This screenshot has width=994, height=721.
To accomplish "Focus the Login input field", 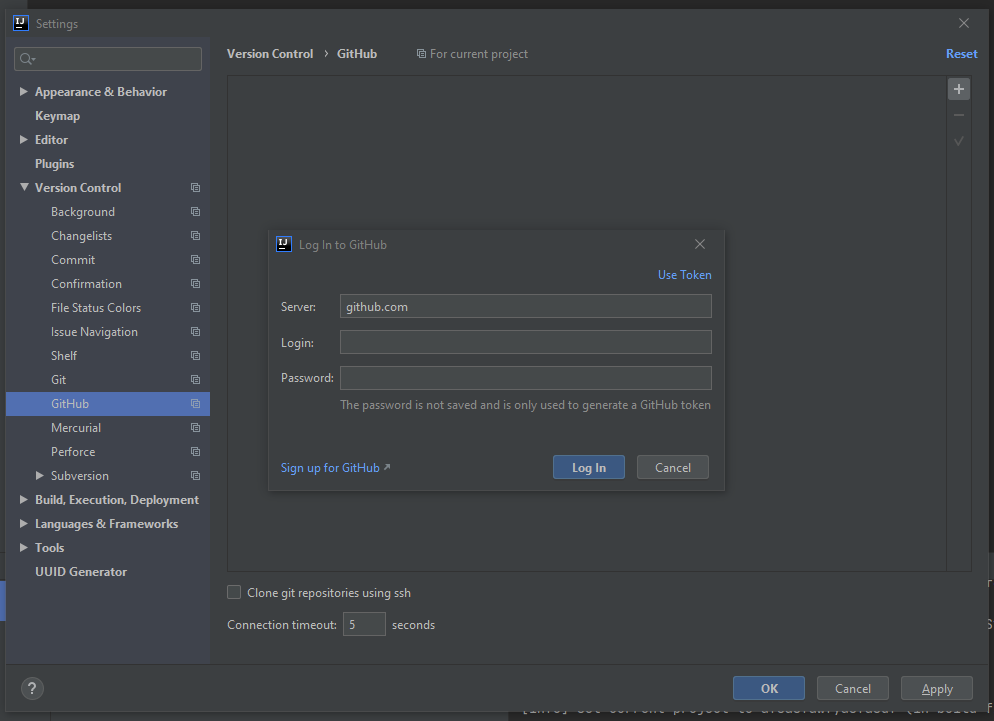I will point(526,342).
